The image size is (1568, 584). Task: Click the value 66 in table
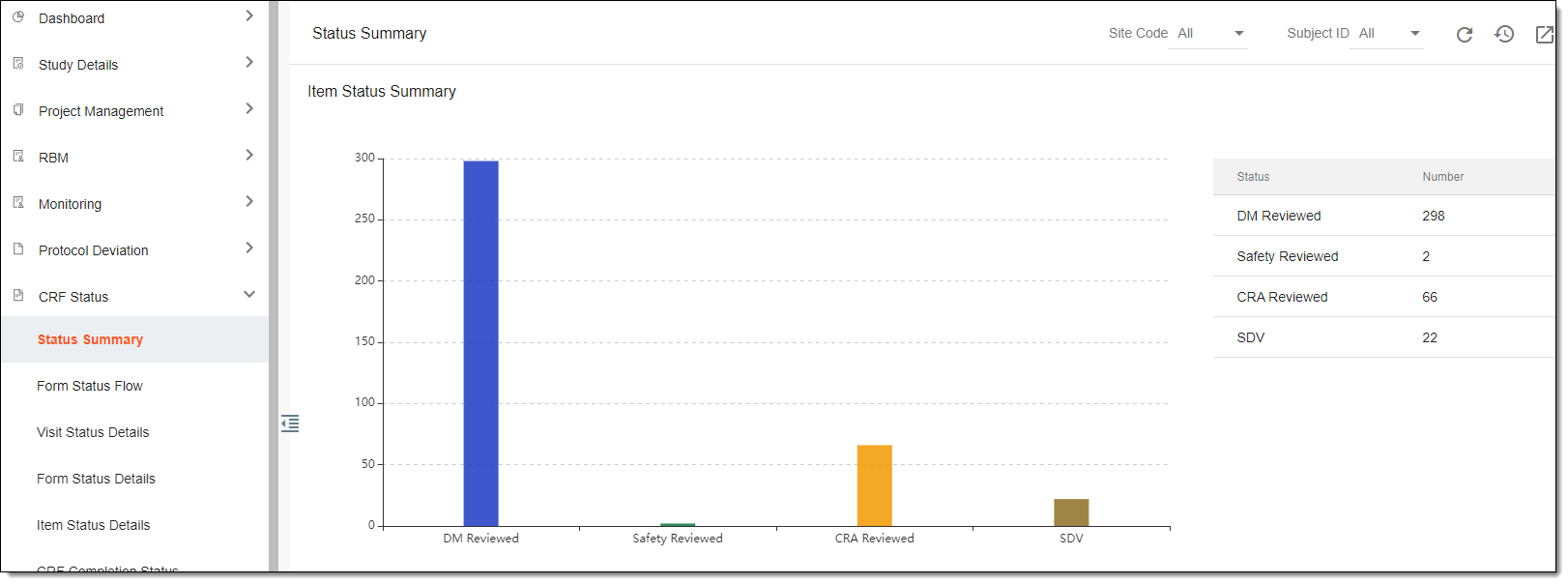(x=1430, y=297)
